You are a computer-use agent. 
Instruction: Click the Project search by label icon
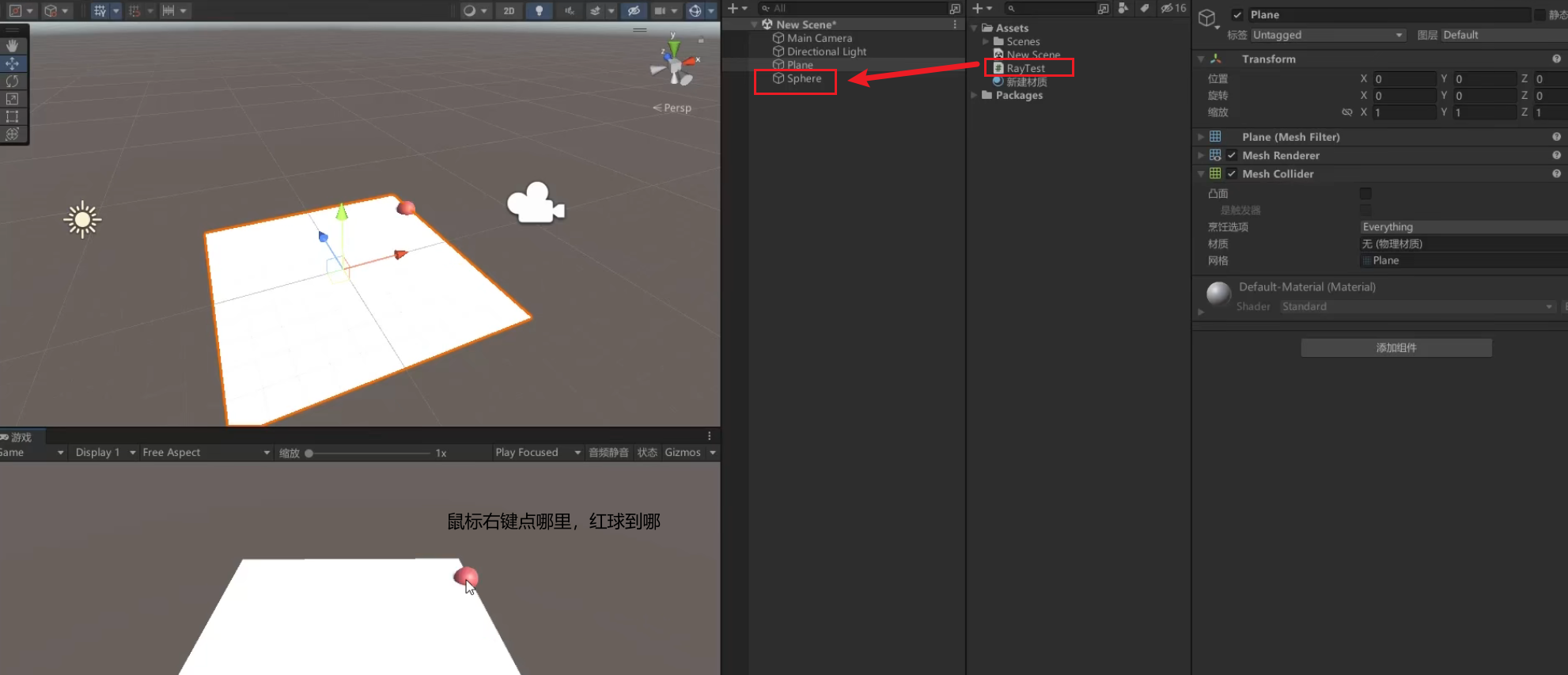tap(1144, 9)
